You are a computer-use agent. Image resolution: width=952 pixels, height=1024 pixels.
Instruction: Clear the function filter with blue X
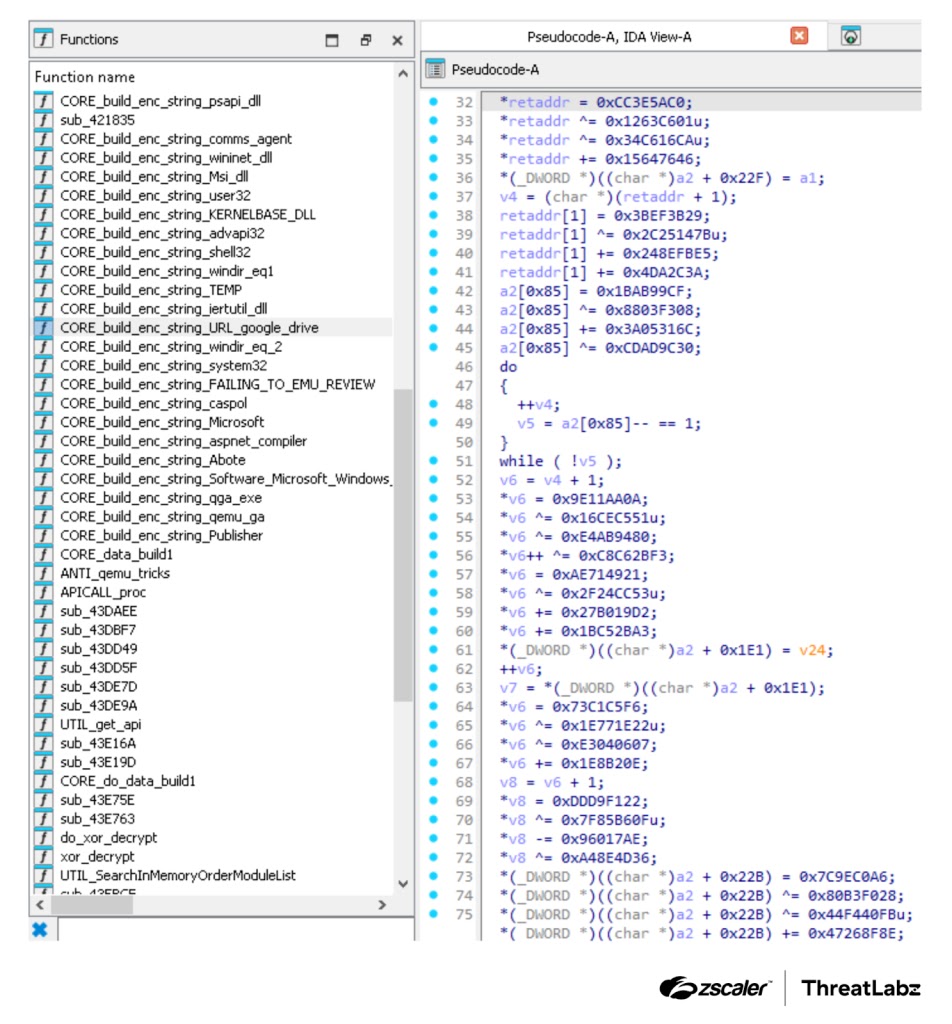click(x=40, y=929)
